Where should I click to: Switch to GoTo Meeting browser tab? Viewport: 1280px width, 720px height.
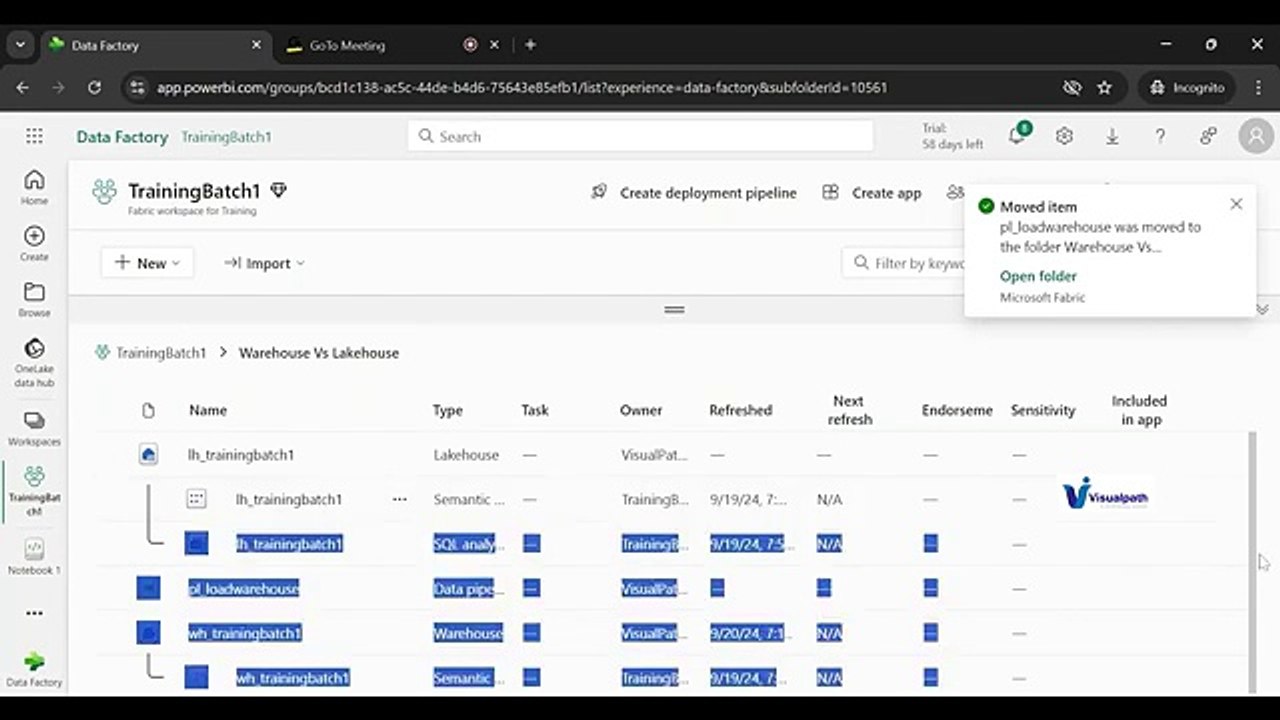[347, 45]
